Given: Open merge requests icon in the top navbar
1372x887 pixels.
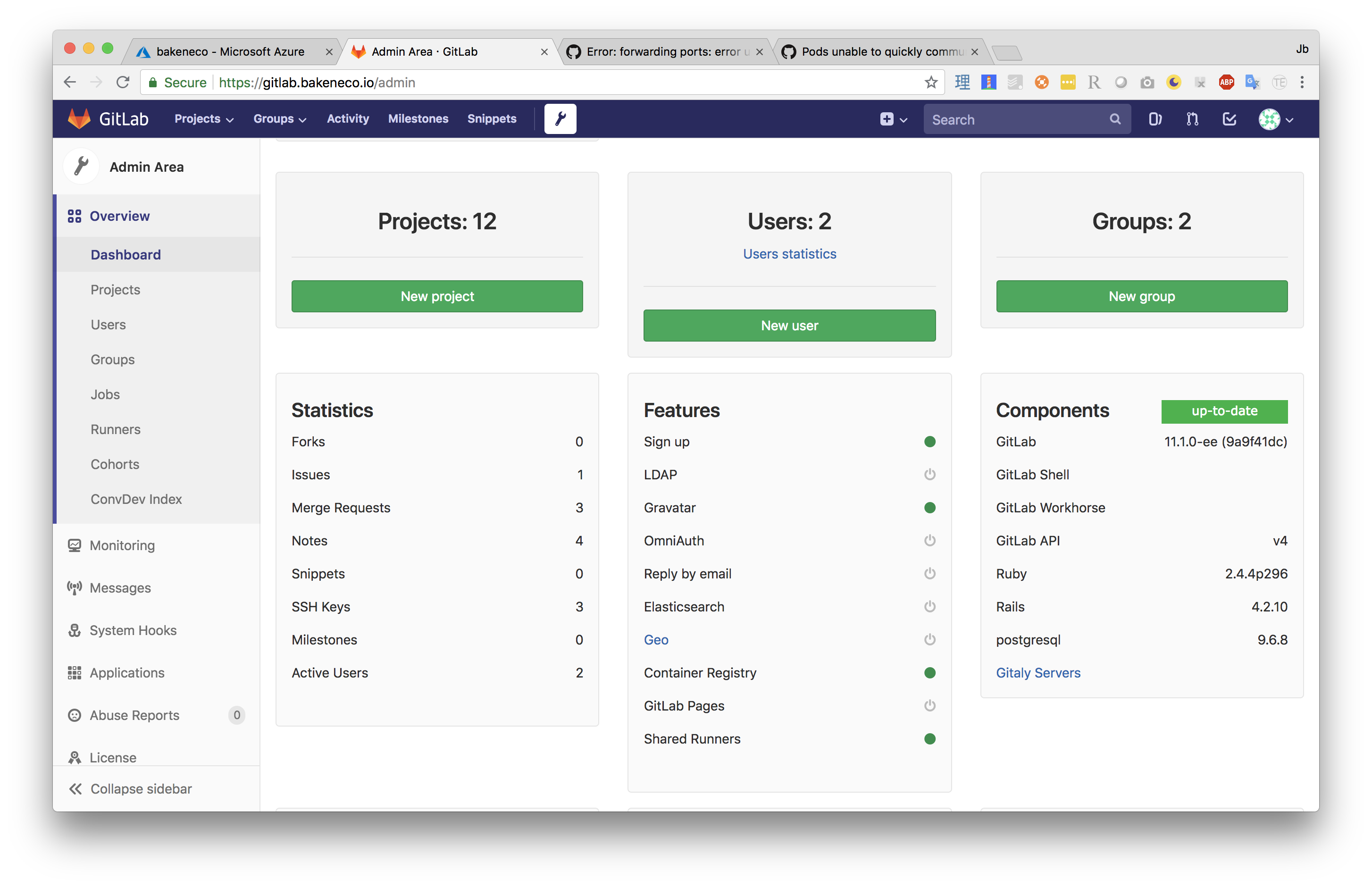Looking at the screenshot, I should (1192, 119).
